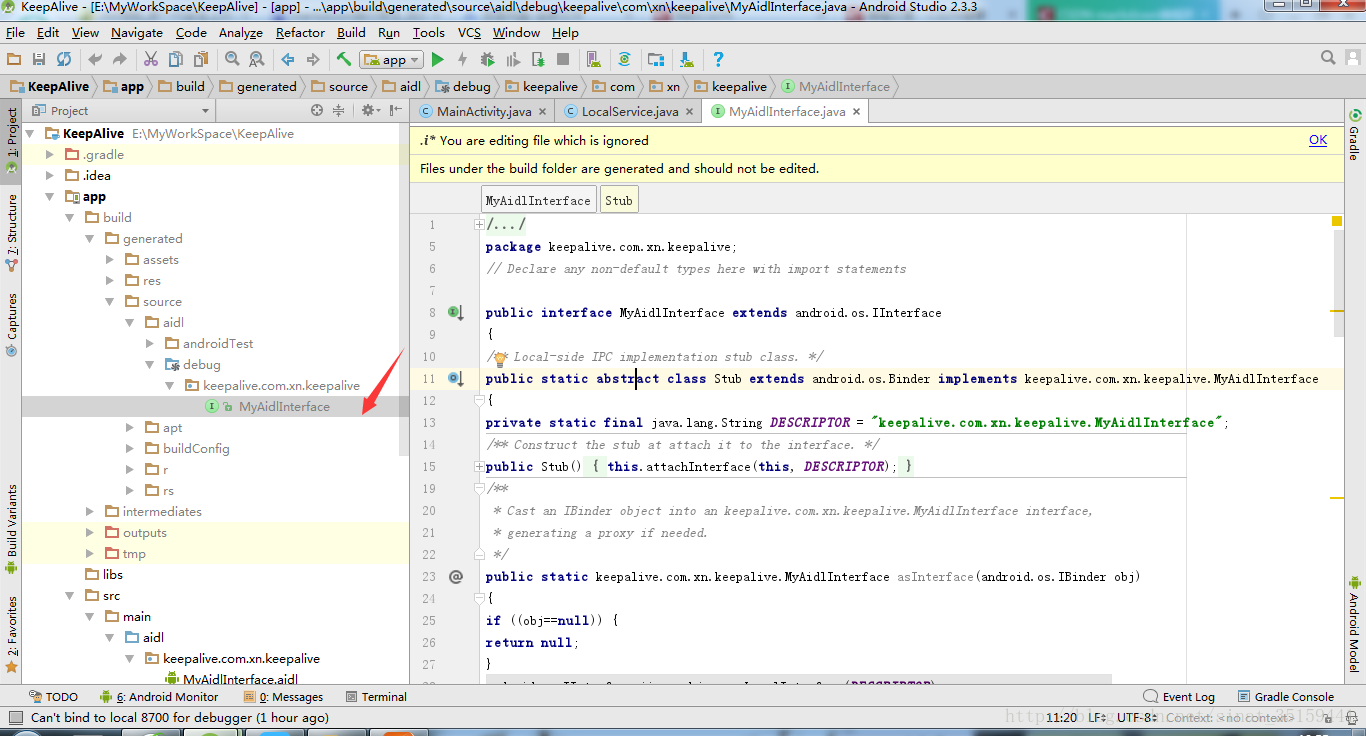Select MyAidlInterface in the project tree
The image size is (1366, 736).
(284, 406)
